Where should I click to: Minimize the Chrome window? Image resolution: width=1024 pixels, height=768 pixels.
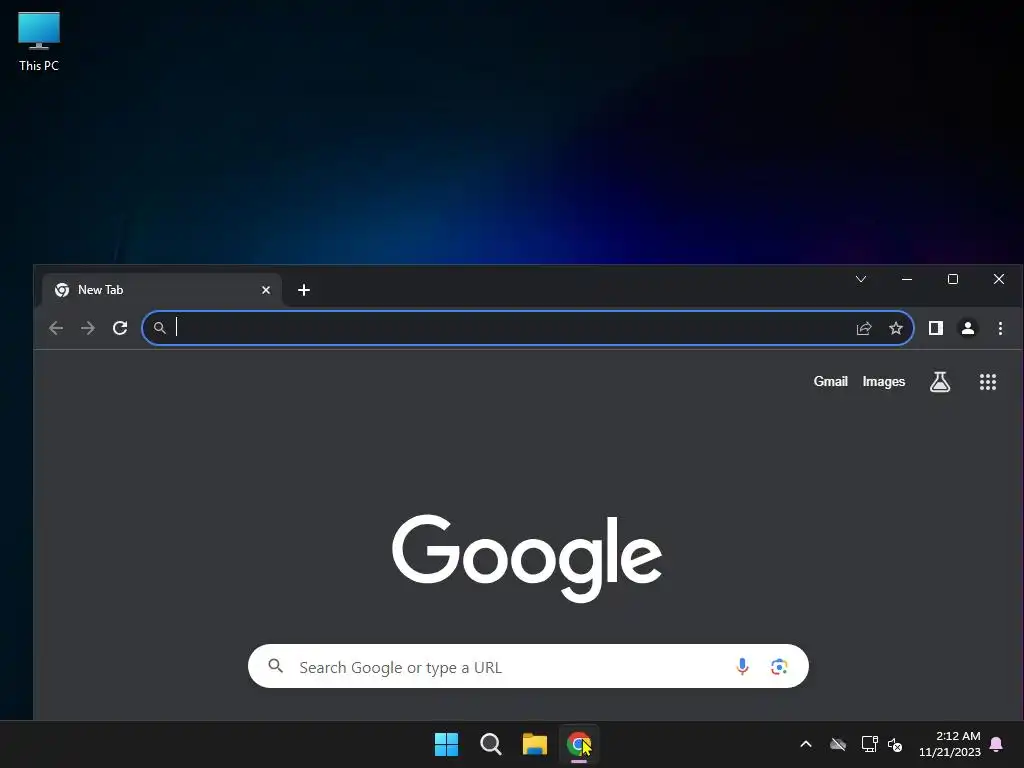coord(906,279)
